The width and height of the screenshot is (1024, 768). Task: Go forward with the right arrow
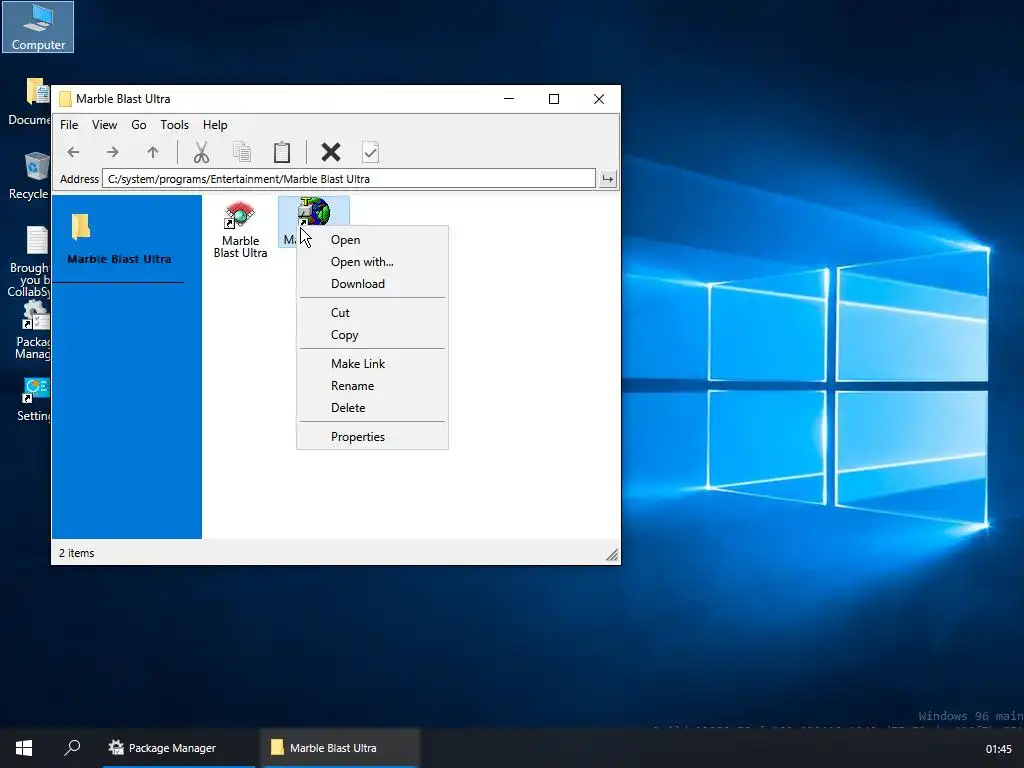(x=113, y=152)
